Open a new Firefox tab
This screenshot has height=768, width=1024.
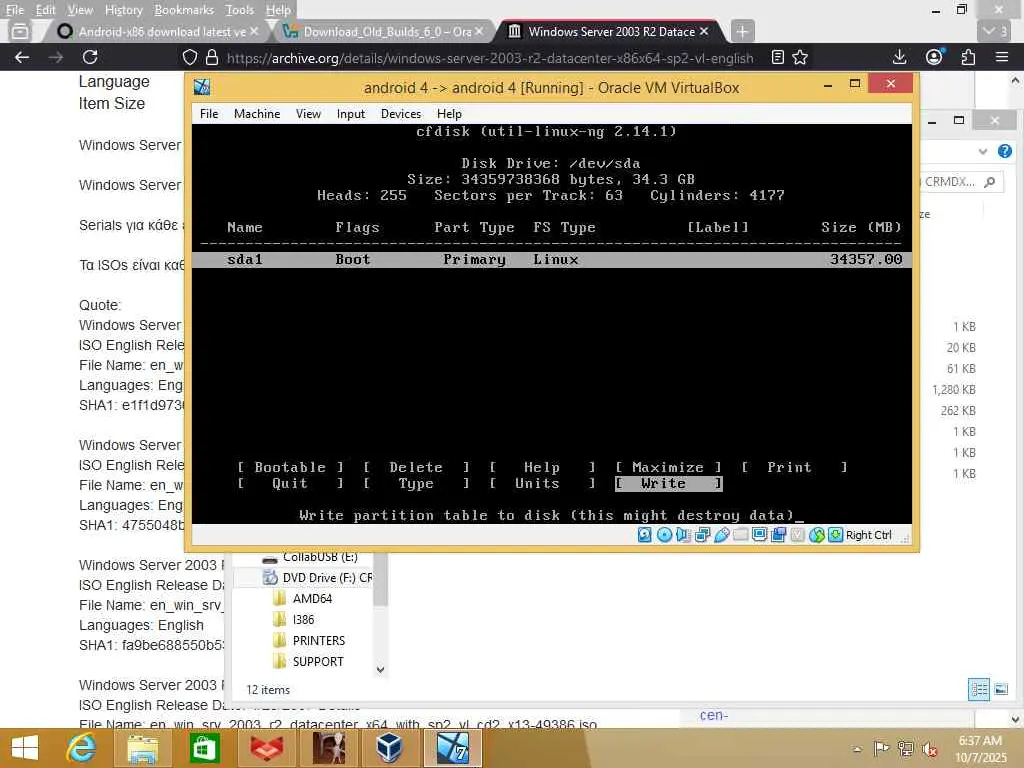[x=742, y=31]
